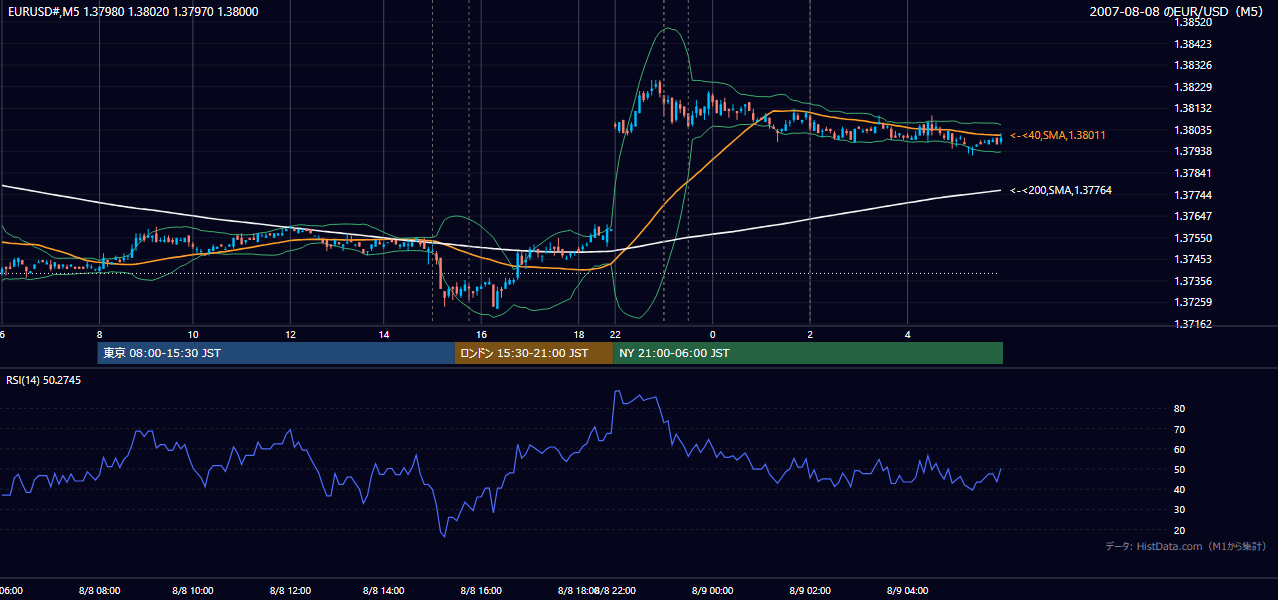1278x600 pixels.
Task: Click price axis label 1.37453
Action: pos(1193,259)
